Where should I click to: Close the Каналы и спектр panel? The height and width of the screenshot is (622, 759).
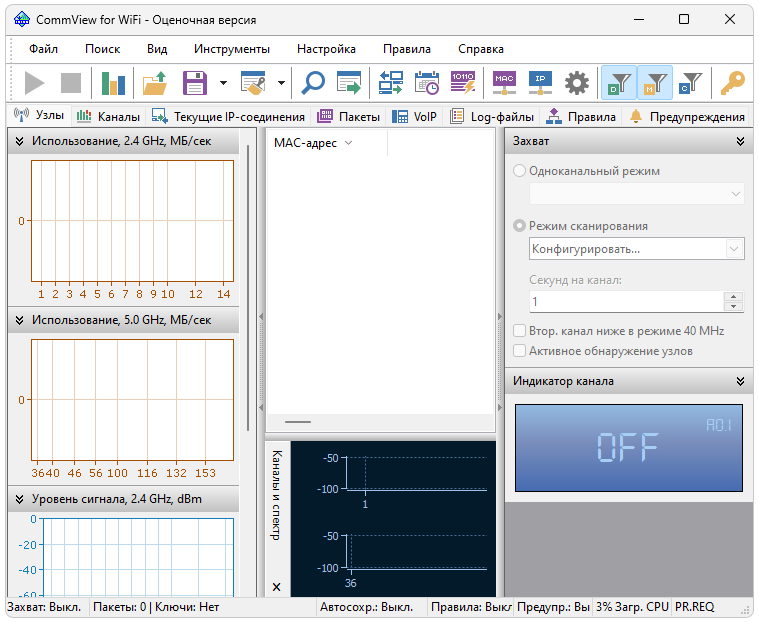coord(277,587)
